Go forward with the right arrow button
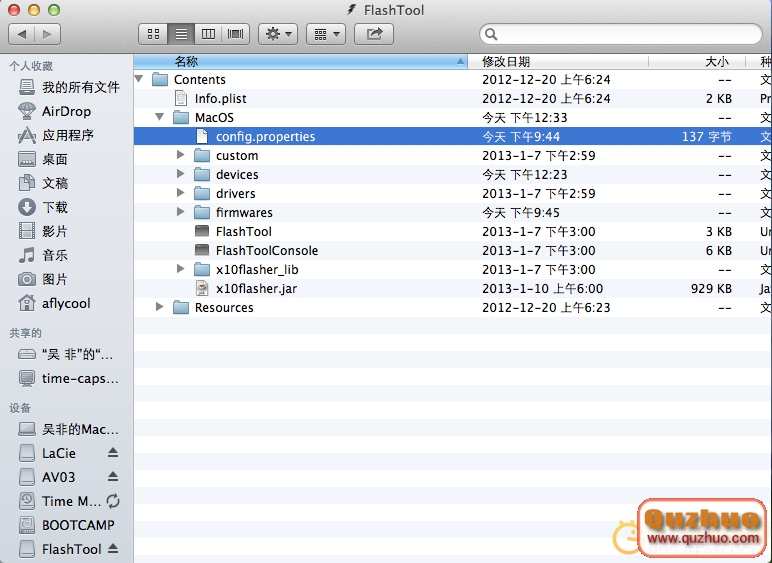 [x=47, y=34]
